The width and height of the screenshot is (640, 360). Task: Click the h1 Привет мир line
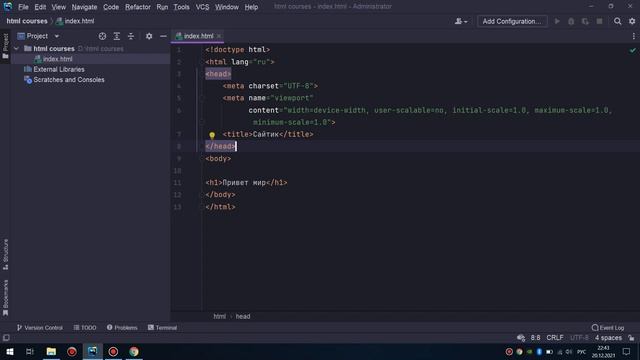247,183
